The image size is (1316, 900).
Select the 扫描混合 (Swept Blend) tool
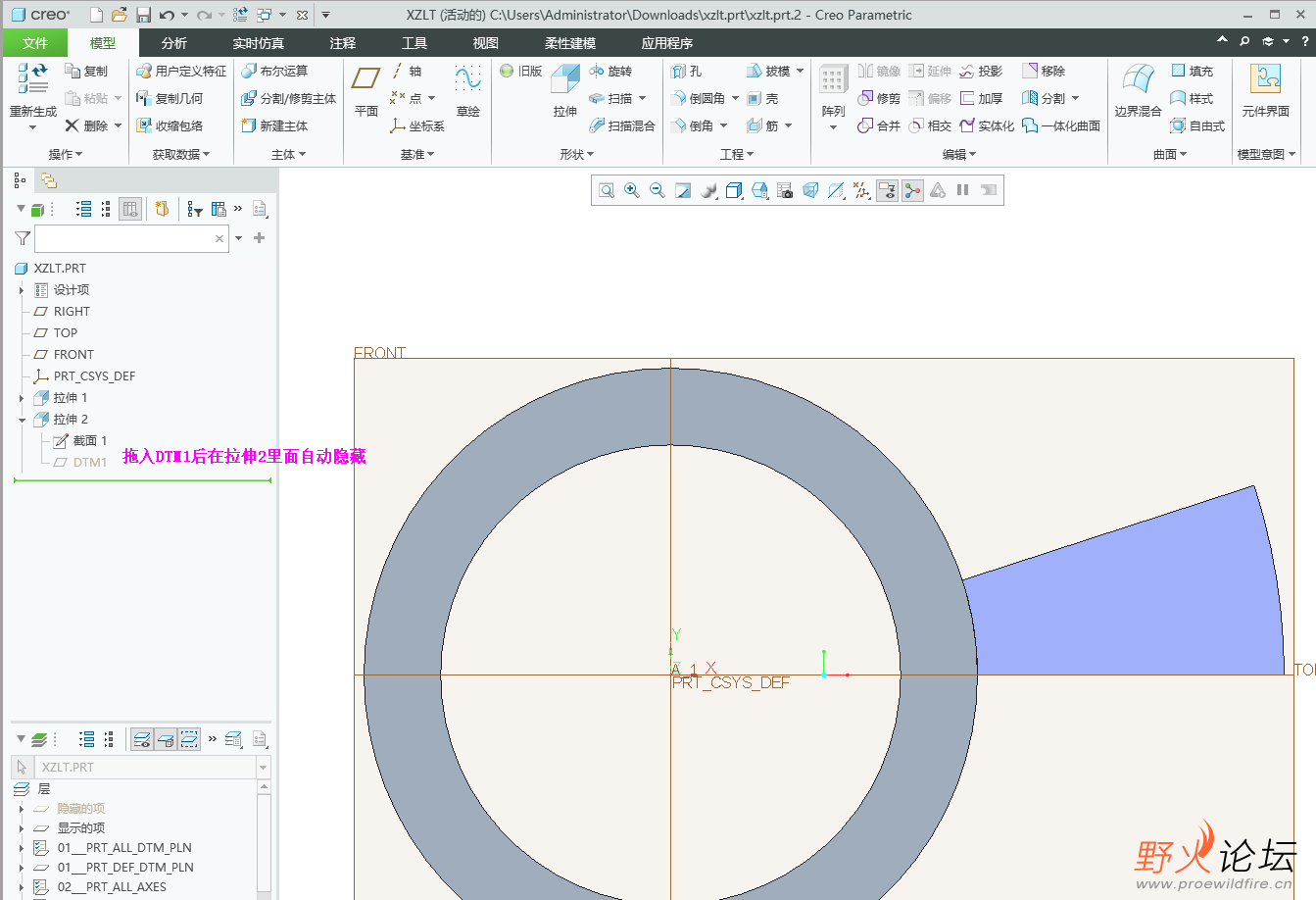click(621, 125)
